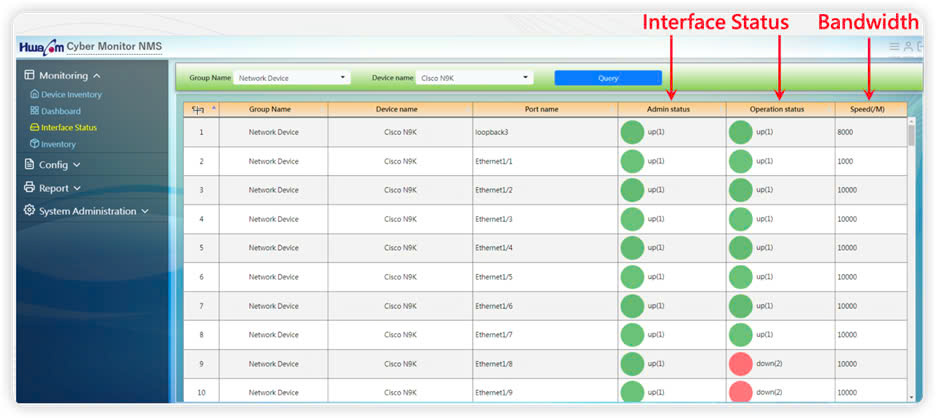This screenshot has height=418, width=936.
Task: Click the red down status indicator for Ethernet1/8
Action: coord(740,364)
